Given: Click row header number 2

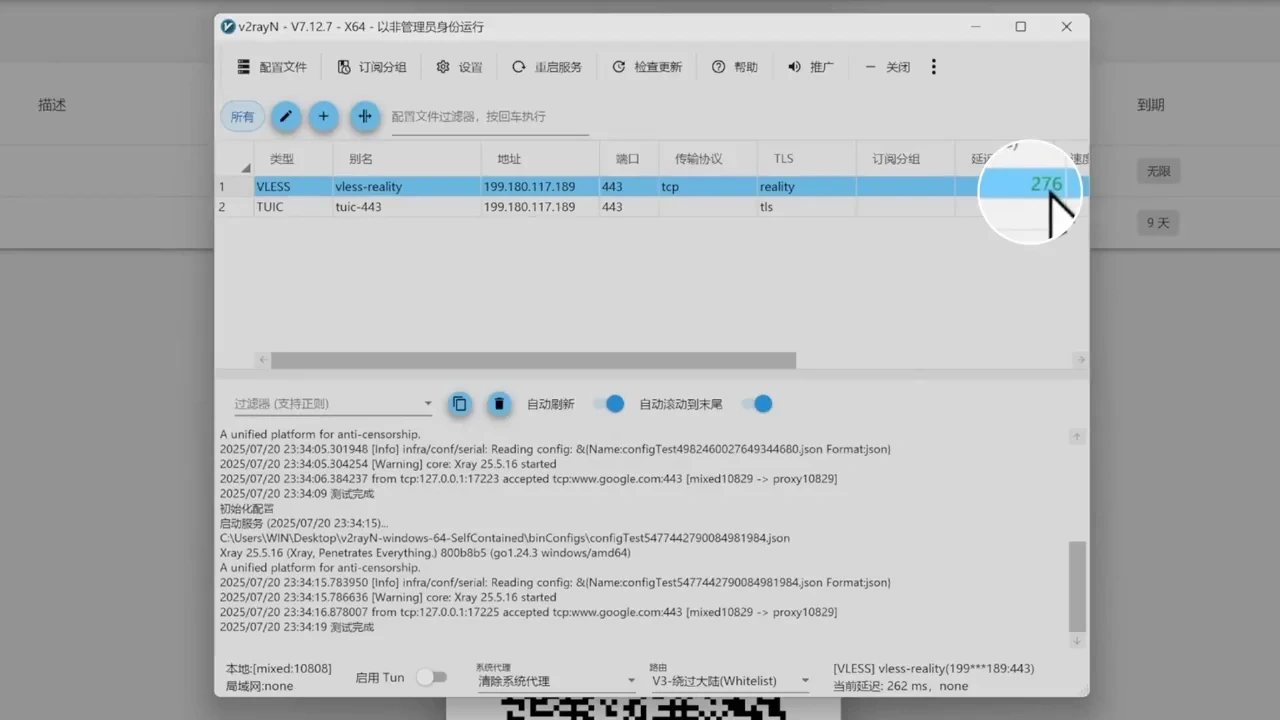Looking at the screenshot, I should (x=234, y=207).
